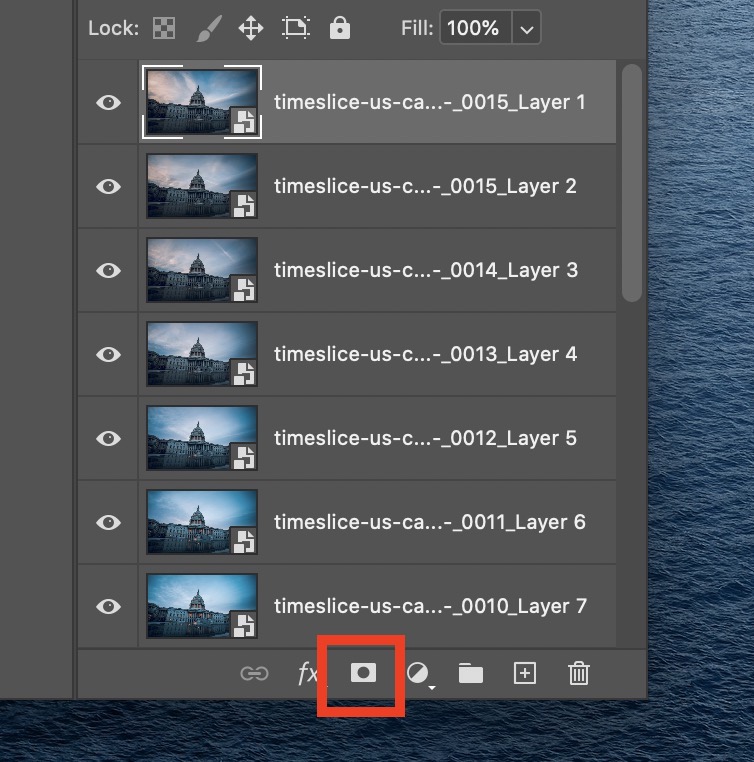Click the Layer 2 thumbnail
Image resolution: width=754 pixels, height=762 pixels.
click(x=202, y=186)
